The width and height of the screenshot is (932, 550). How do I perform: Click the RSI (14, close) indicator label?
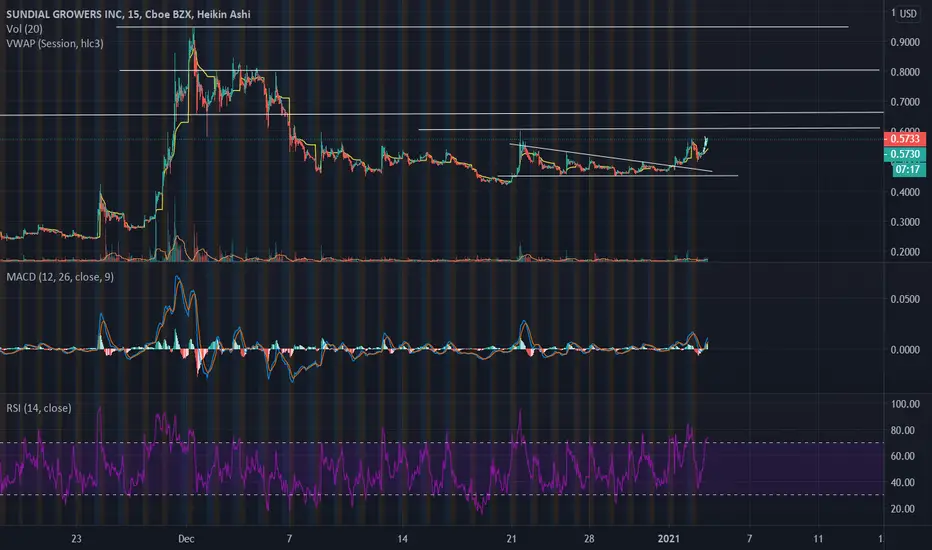39,408
